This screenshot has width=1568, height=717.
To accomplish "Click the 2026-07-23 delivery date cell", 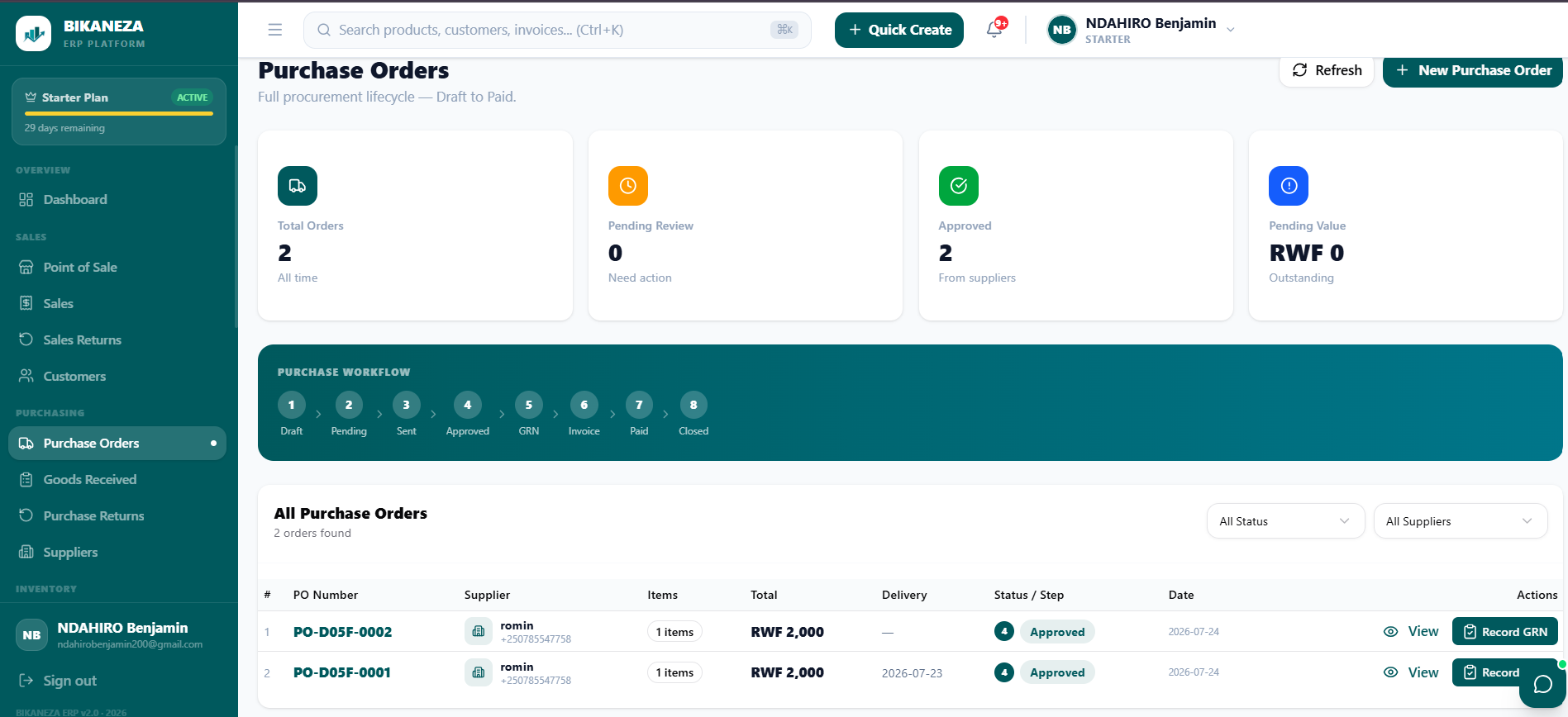I will click(x=912, y=673).
